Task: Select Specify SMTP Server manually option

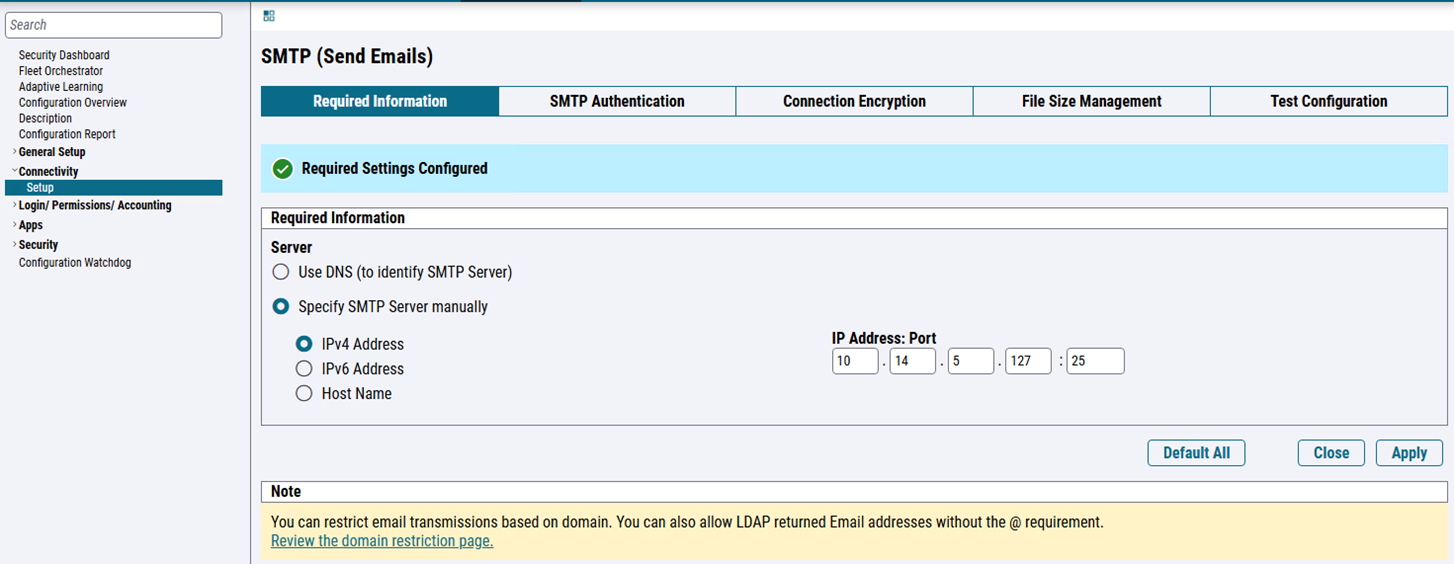Action: pos(281,307)
